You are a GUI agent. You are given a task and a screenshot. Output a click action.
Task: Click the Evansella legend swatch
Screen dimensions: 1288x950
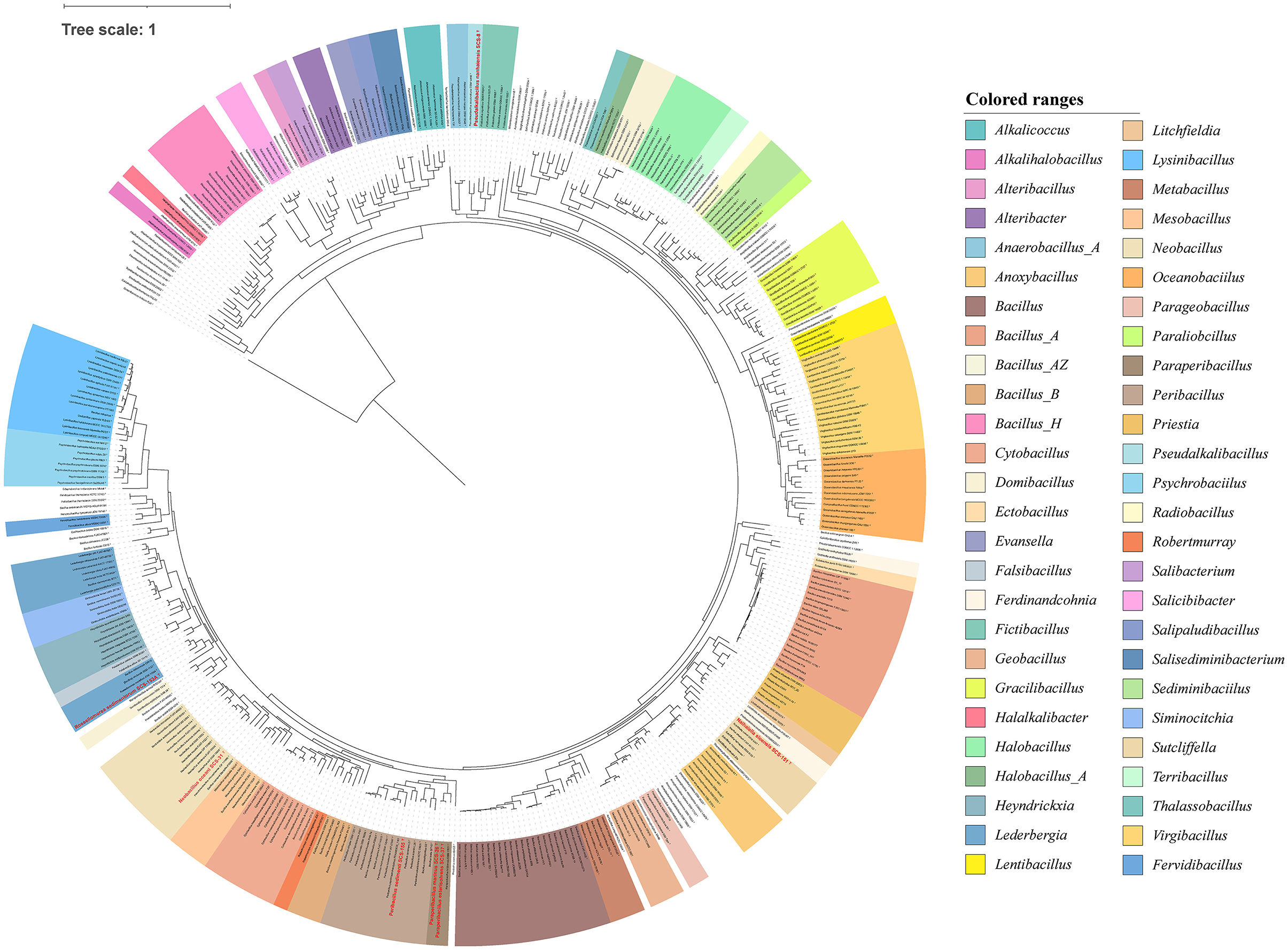pos(975,541)
